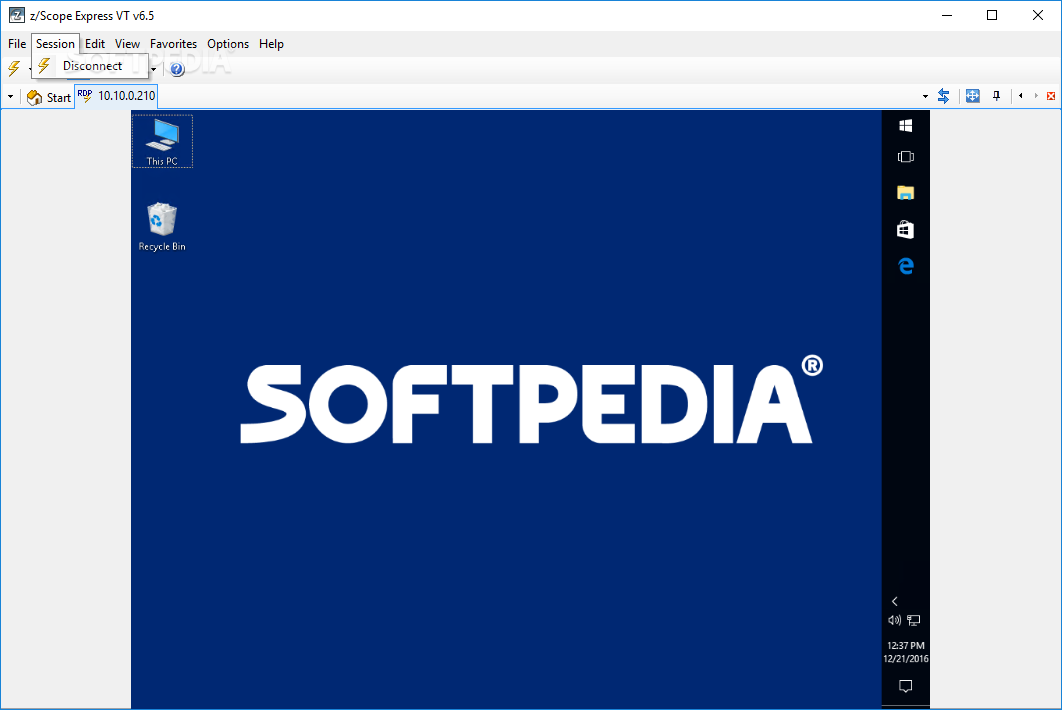Open the dropdown arrow left of Help icon
This screenshot has width=1062, height=710.
pyautogui.click(x=154, y=69)
